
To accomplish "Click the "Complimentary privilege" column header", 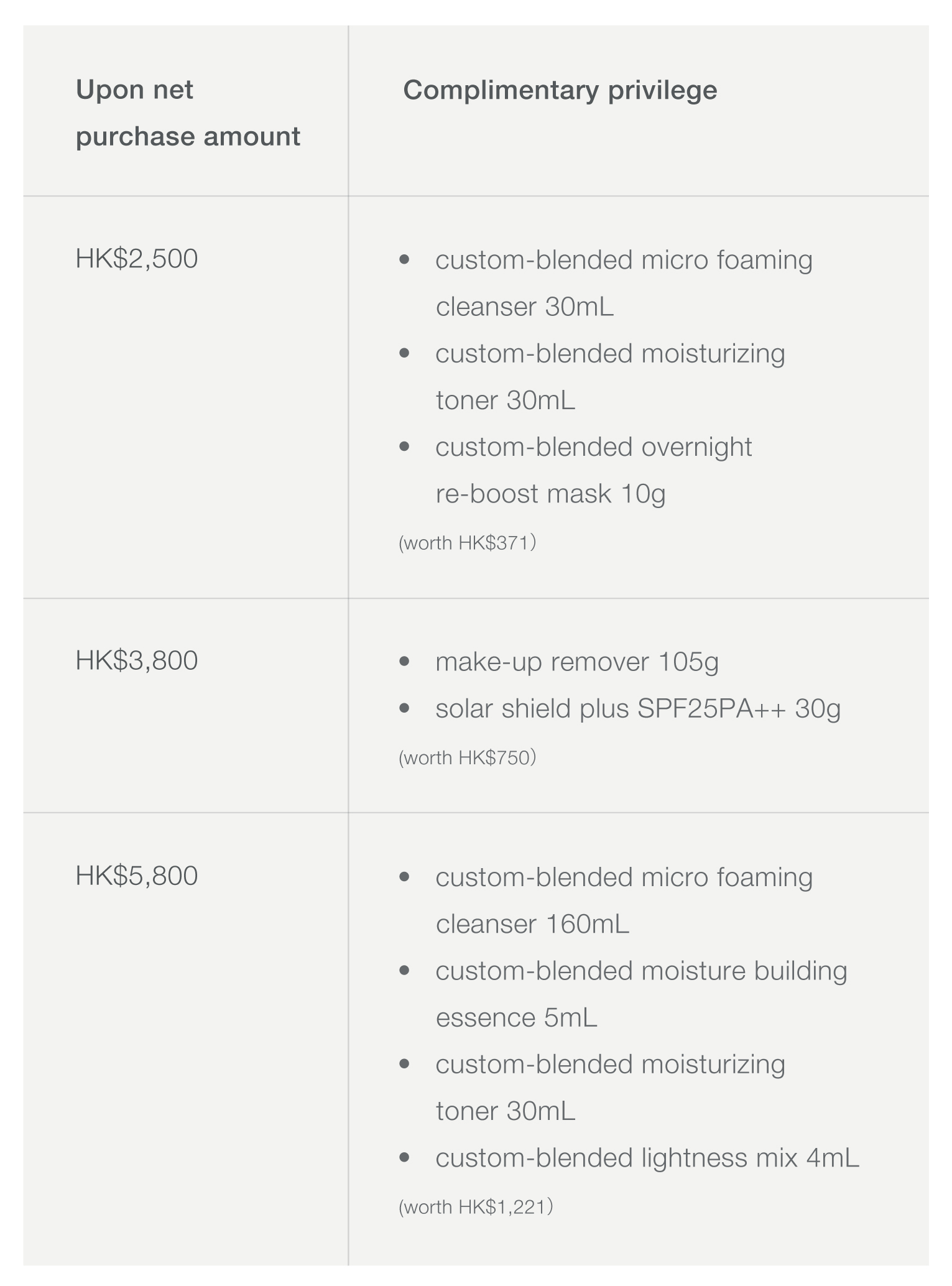I will pos(560,90).
